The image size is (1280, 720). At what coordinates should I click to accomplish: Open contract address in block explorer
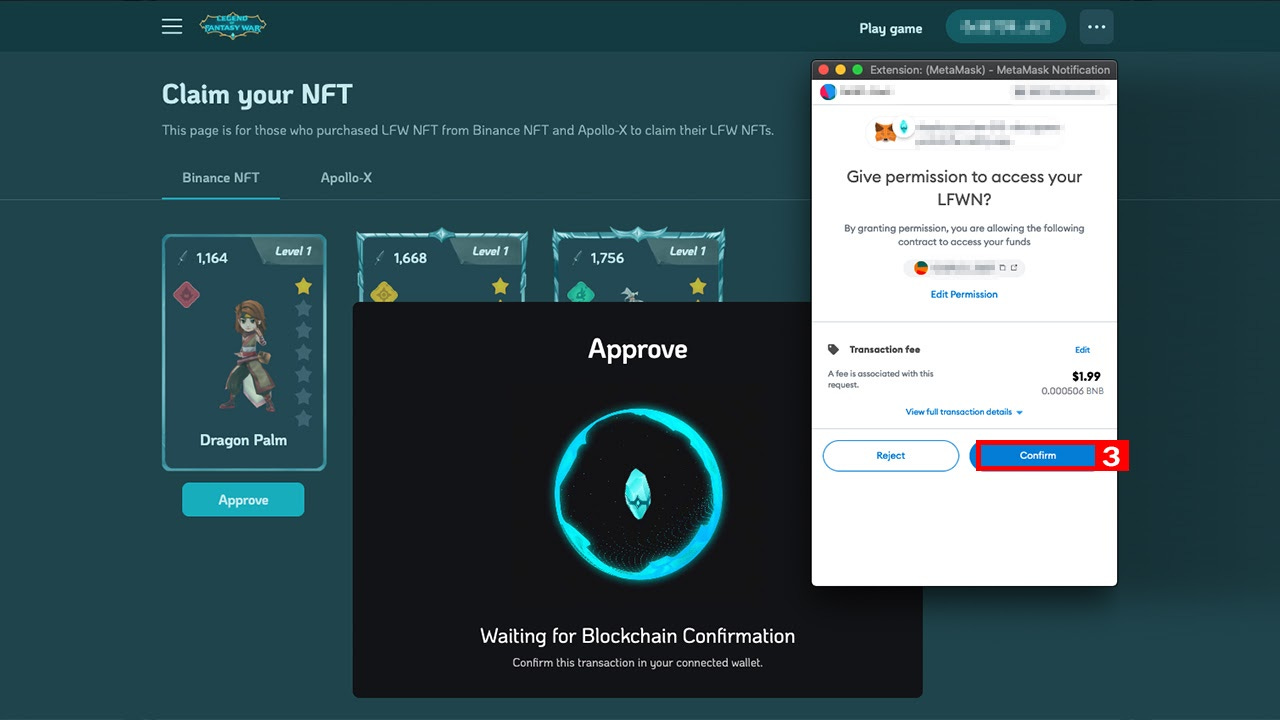tap(1013, 268)
